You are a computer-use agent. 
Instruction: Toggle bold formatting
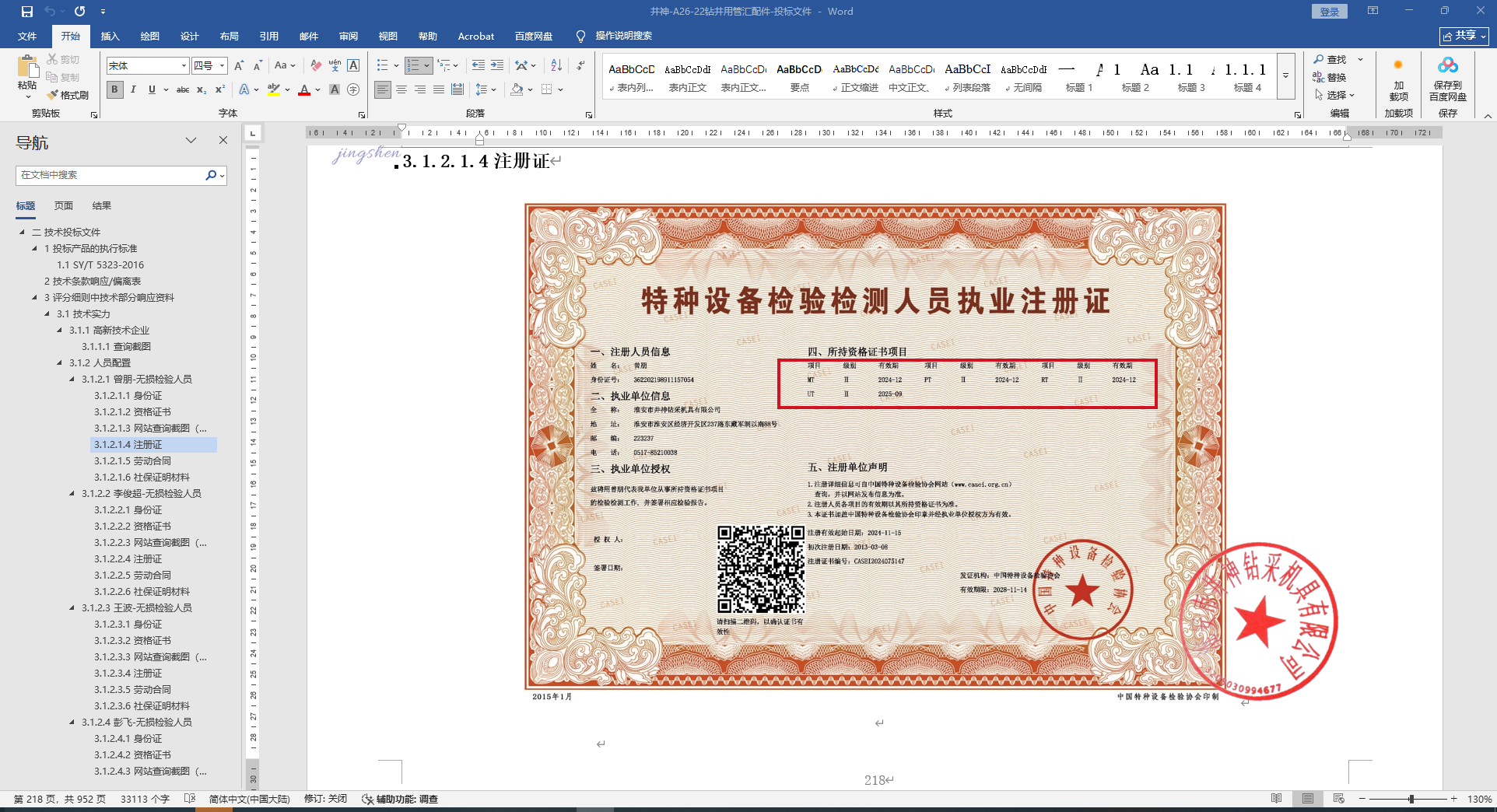point(114,89)
